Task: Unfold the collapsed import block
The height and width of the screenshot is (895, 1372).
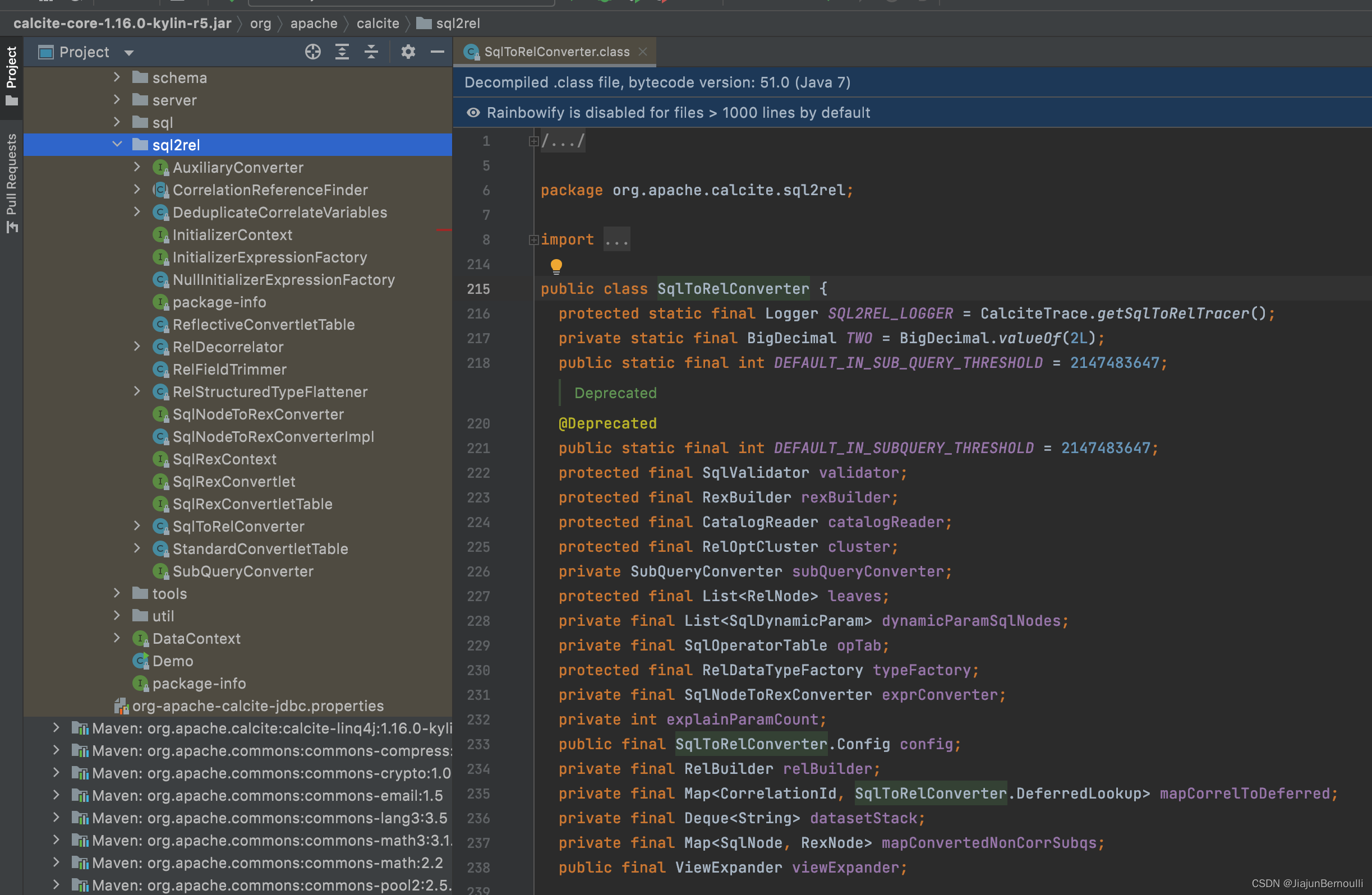Action: [x=533, y=240]
